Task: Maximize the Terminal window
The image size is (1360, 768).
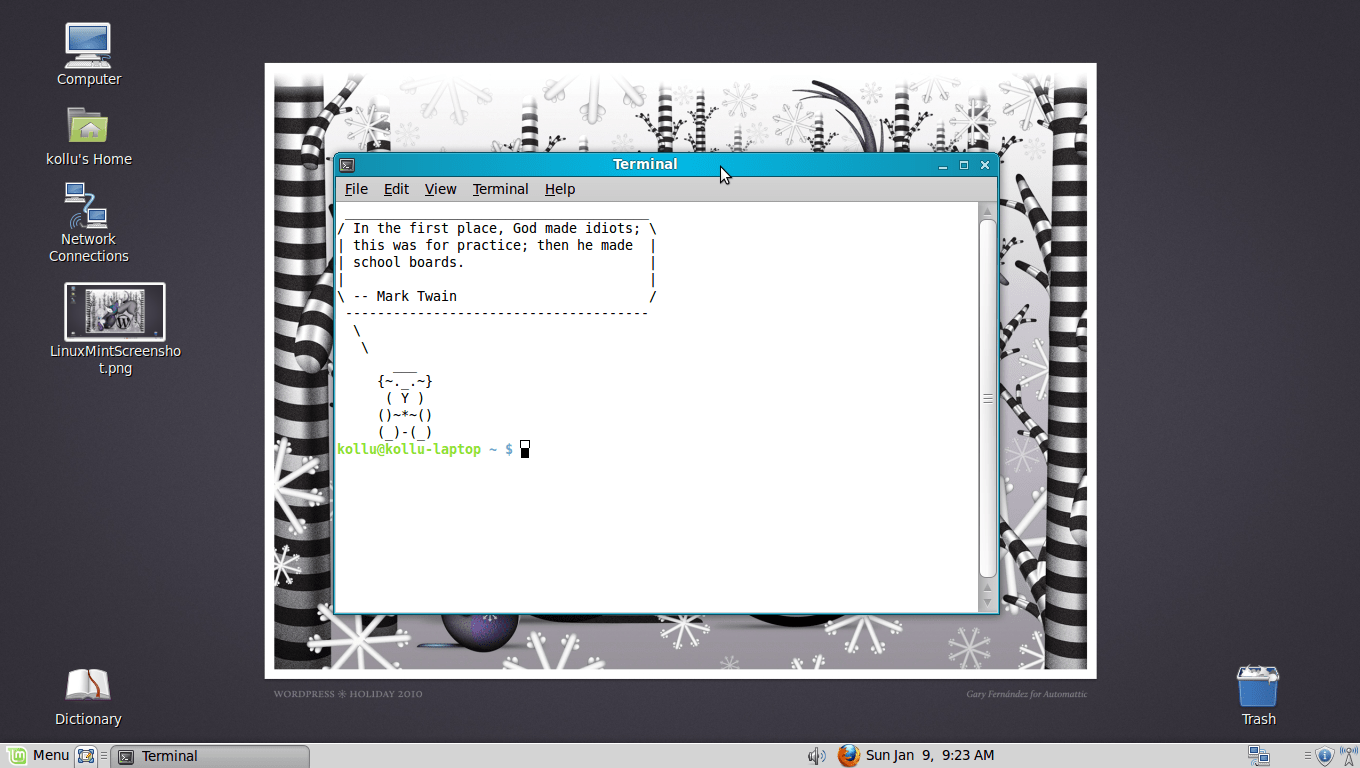Action: pyautogui.click(x=964, y=165)
